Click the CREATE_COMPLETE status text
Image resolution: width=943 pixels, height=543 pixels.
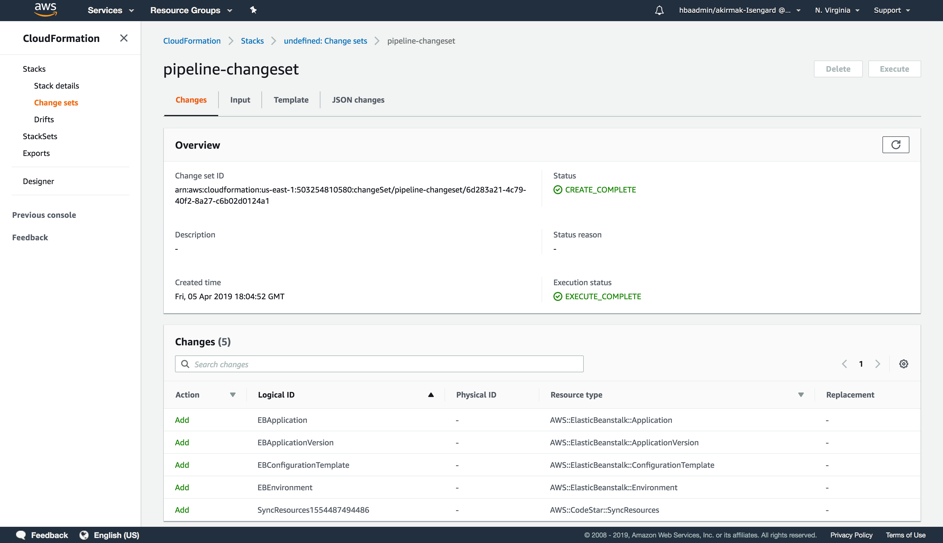[x=600, y=189]
